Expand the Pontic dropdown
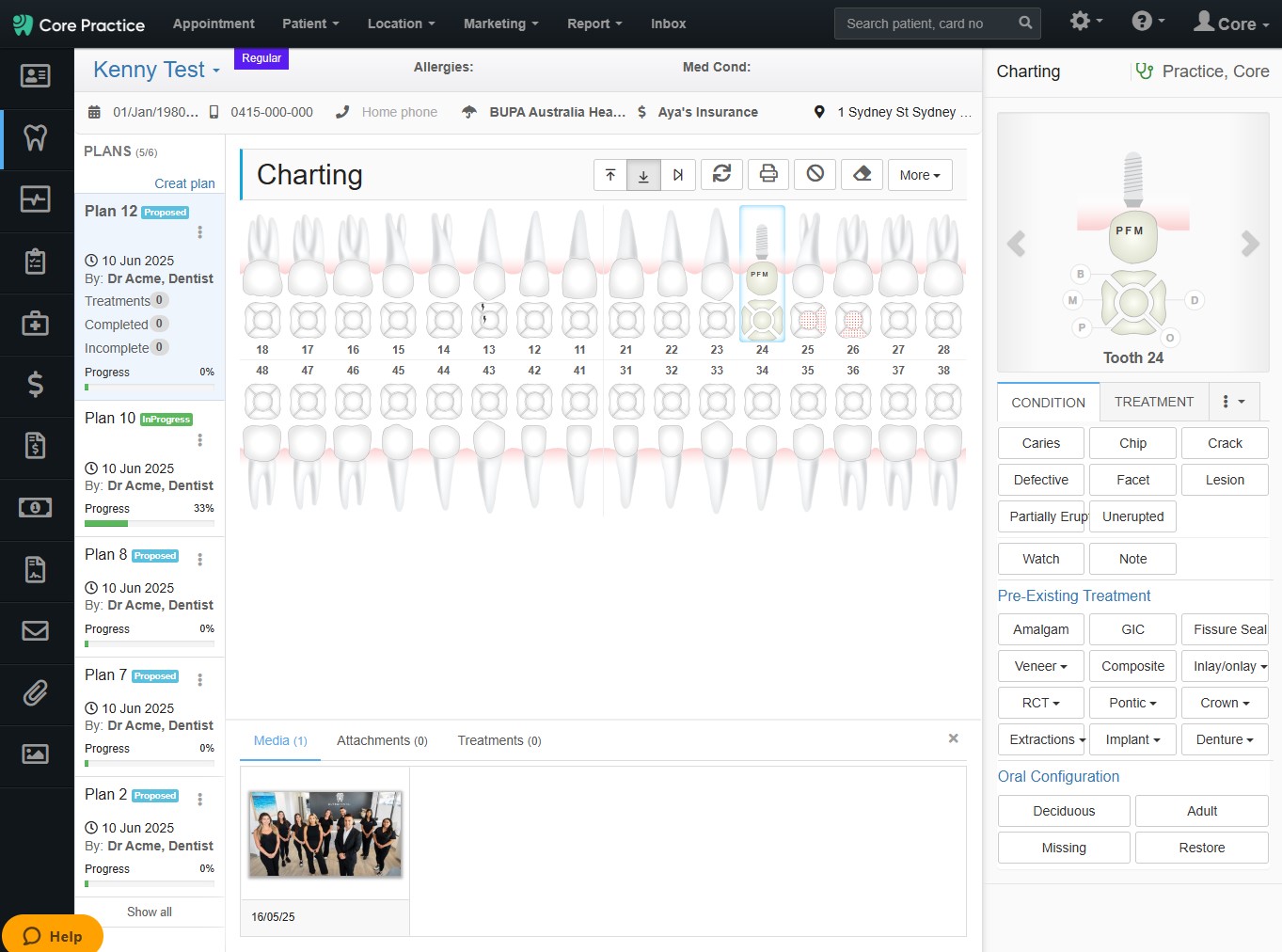This screenshot has width=1282, height=952. coord(1133,703)
